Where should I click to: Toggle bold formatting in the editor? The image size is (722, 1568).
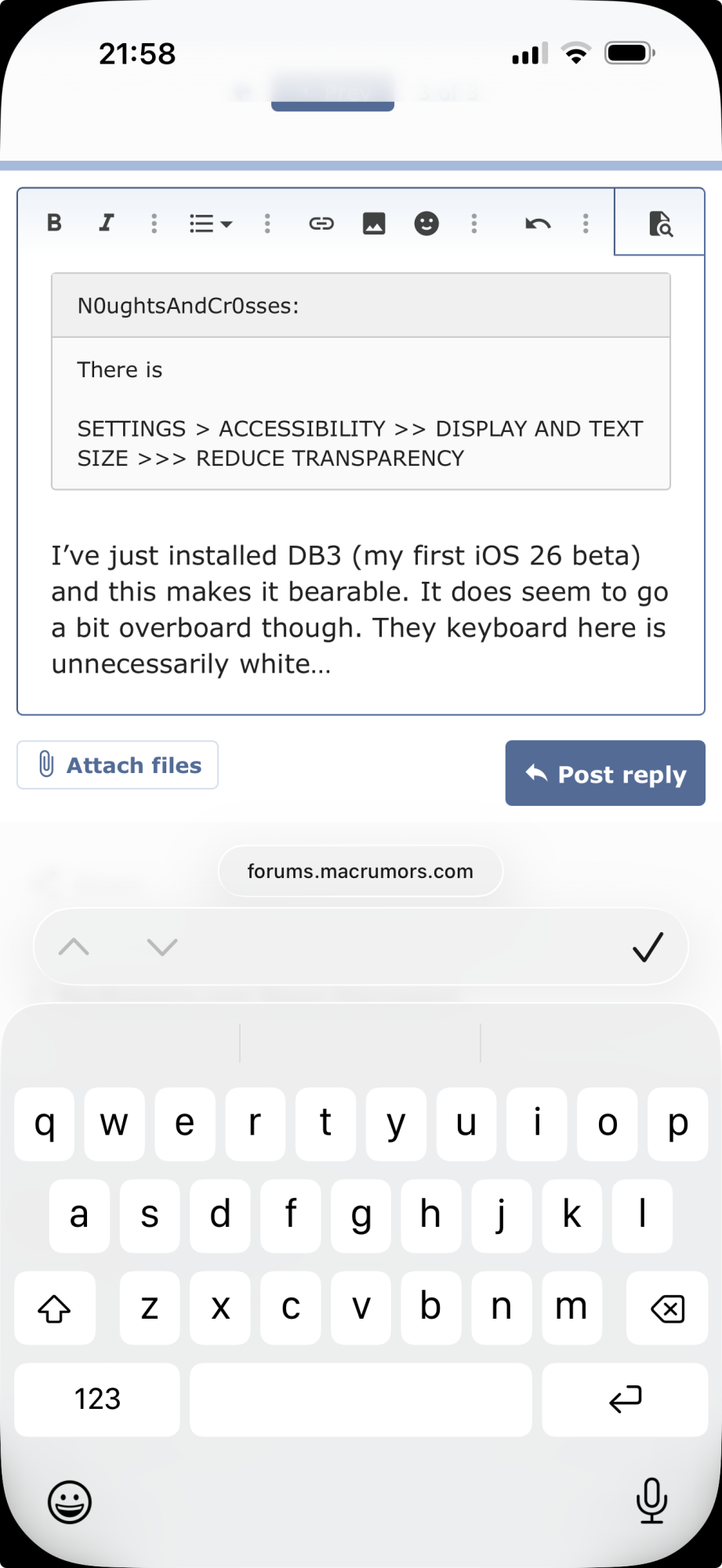(53, 223)
